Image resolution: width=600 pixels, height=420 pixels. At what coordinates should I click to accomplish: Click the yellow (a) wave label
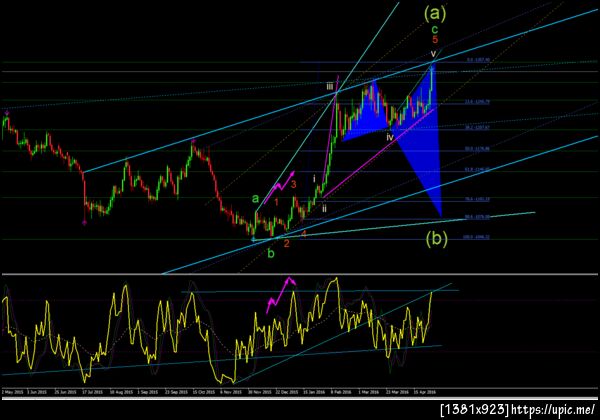coord(435,13)
